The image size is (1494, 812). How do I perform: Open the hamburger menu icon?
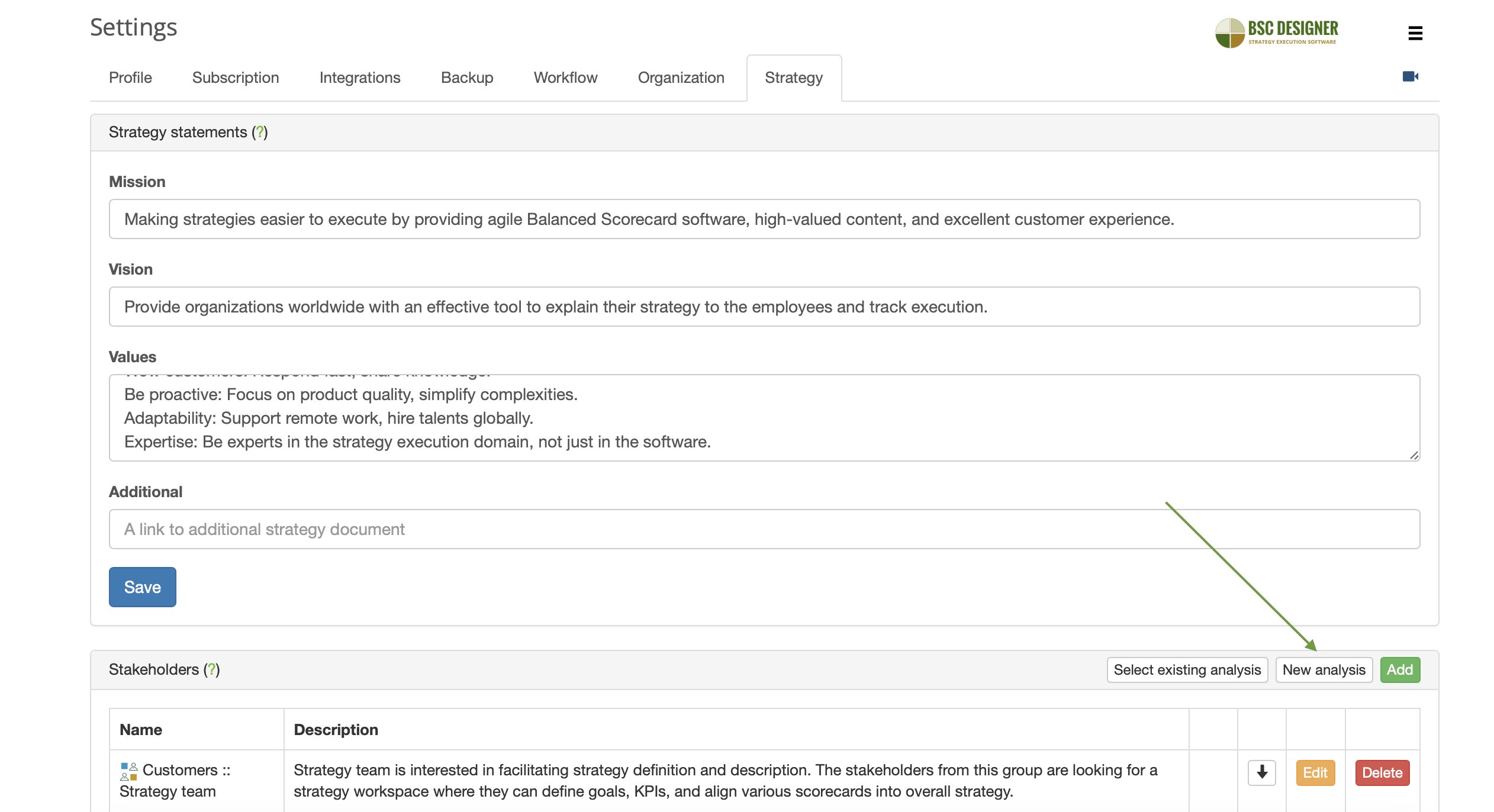click(x=1415, y=33)
